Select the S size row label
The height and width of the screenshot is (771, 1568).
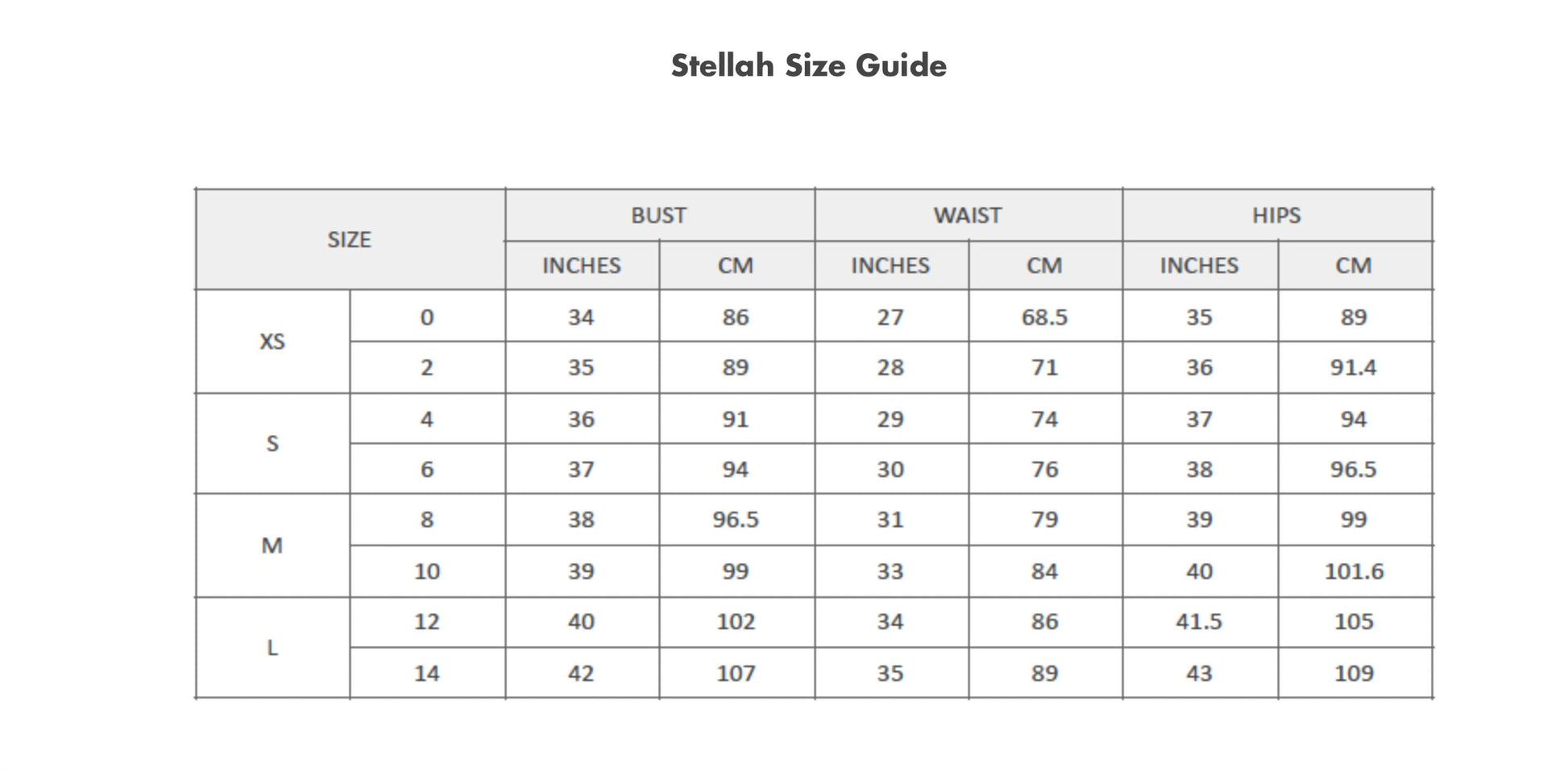coord(272,443)
